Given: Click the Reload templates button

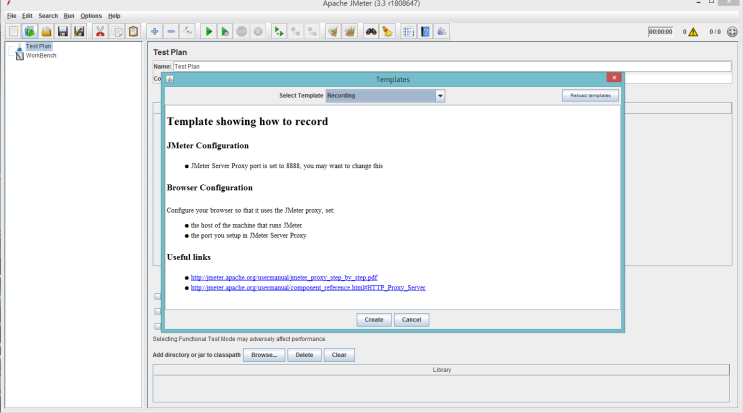Looking at the screenshot, I should 590,96.
